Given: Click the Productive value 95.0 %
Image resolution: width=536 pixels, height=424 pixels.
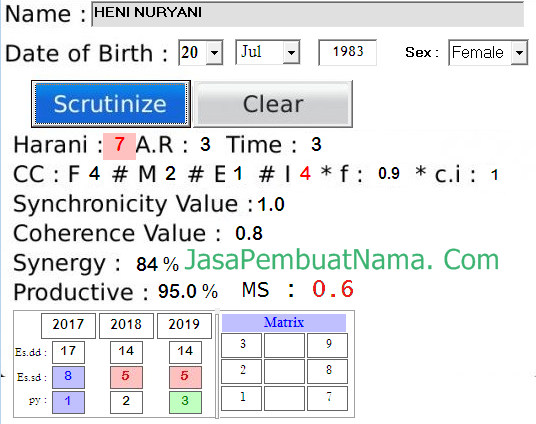Looking at the screenshot, I should tap(188, 292).
